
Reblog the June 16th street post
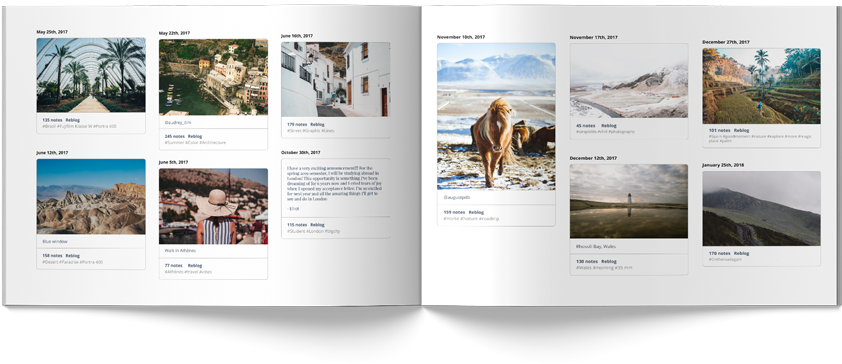point(317,125)
